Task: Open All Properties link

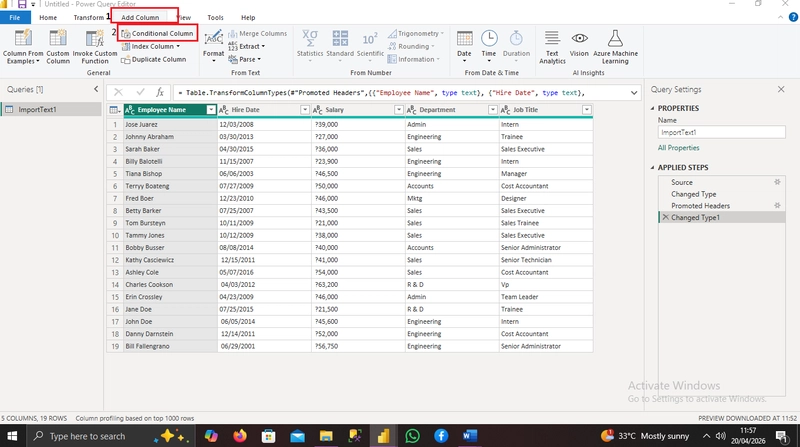Action: pyautogui.click(x=679, y=148)
